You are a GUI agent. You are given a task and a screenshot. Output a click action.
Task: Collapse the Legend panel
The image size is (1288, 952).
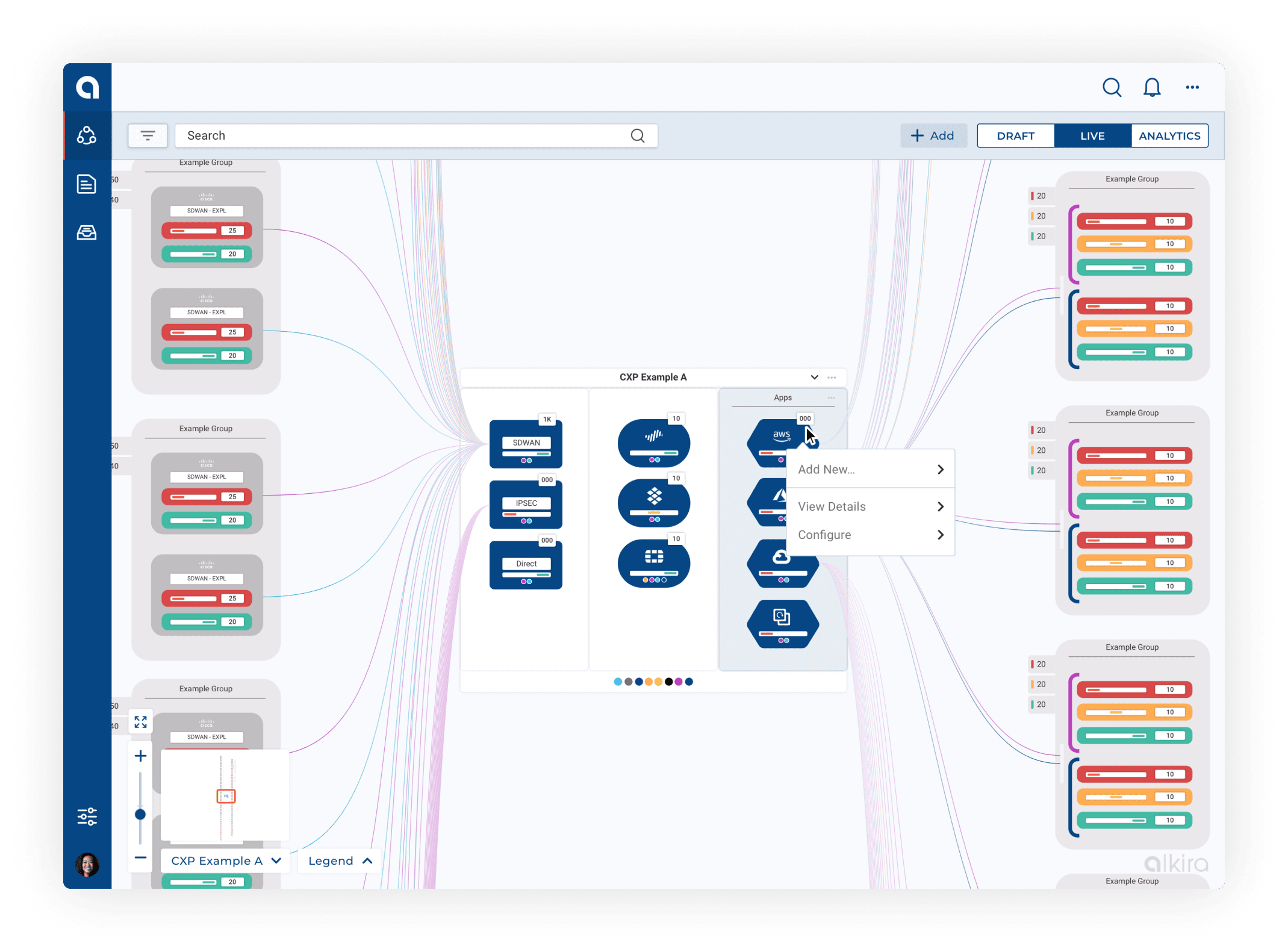[x=338, y=860]
